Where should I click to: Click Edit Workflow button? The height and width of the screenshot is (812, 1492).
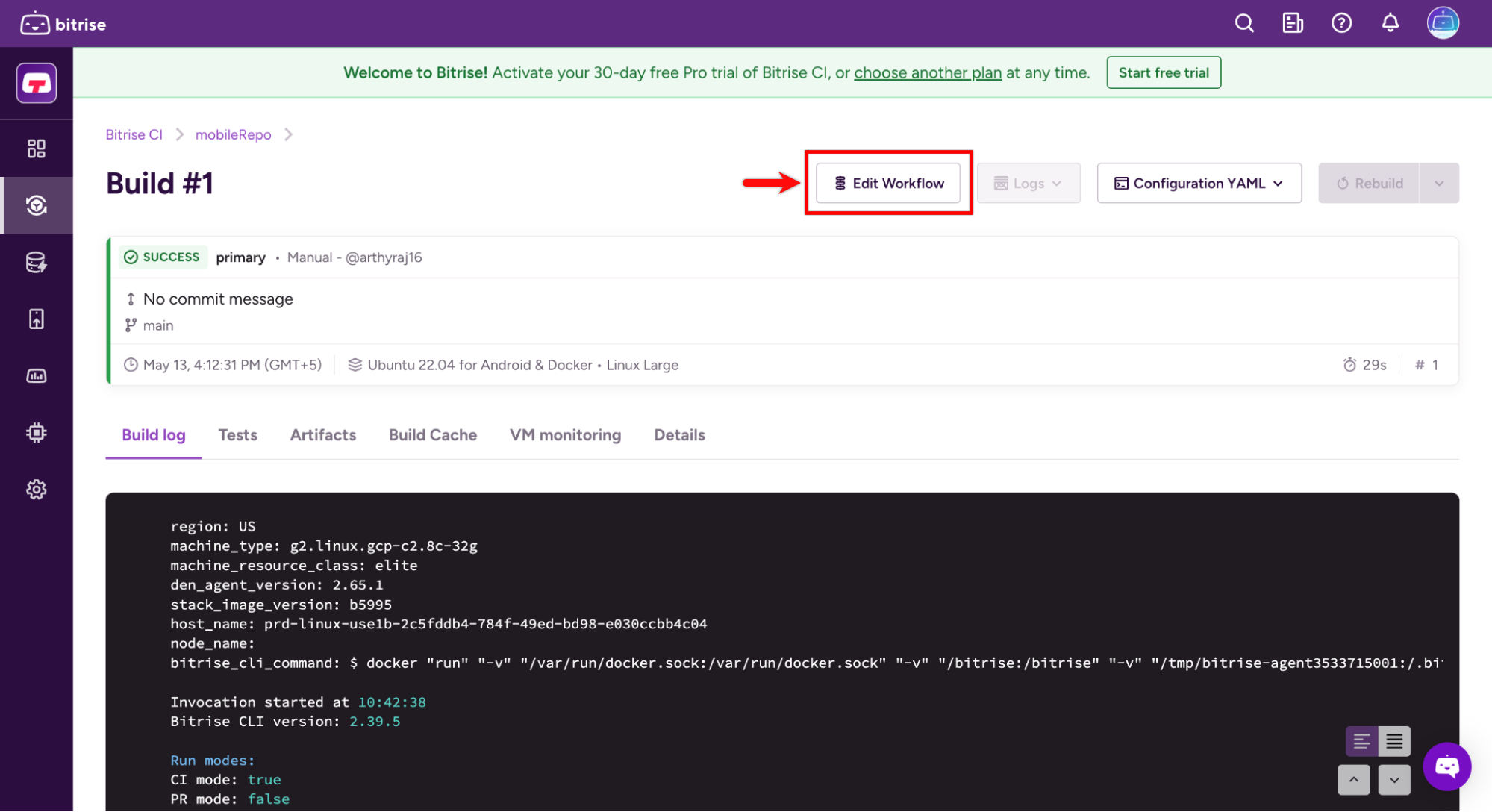pyautogui.click(x=888, y=183)
